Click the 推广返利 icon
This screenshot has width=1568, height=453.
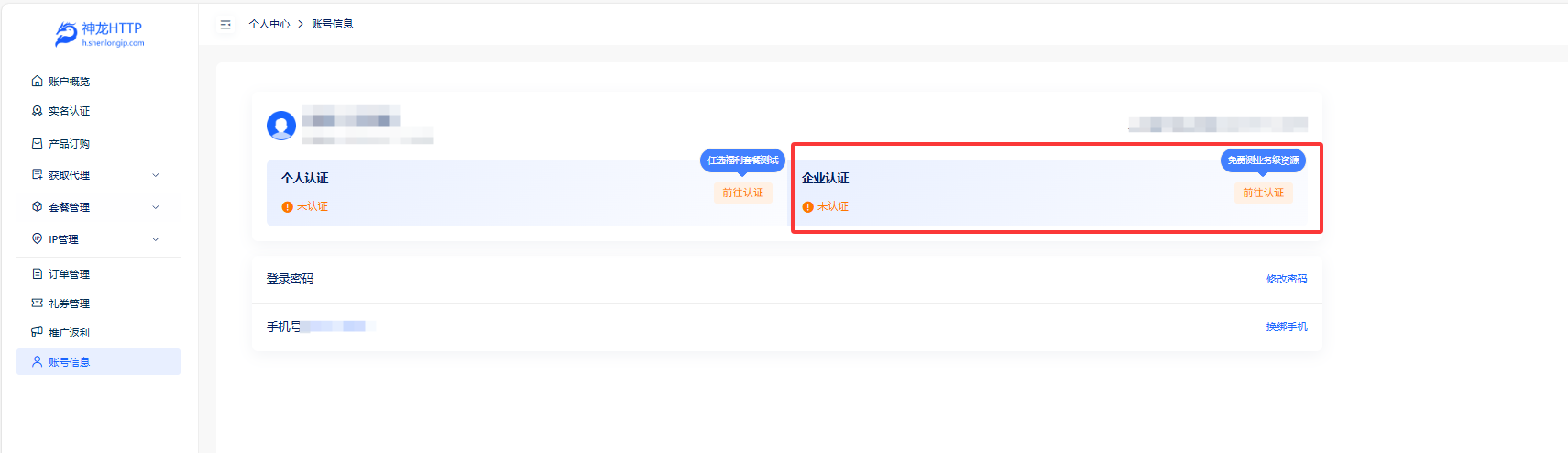point(38,333)
